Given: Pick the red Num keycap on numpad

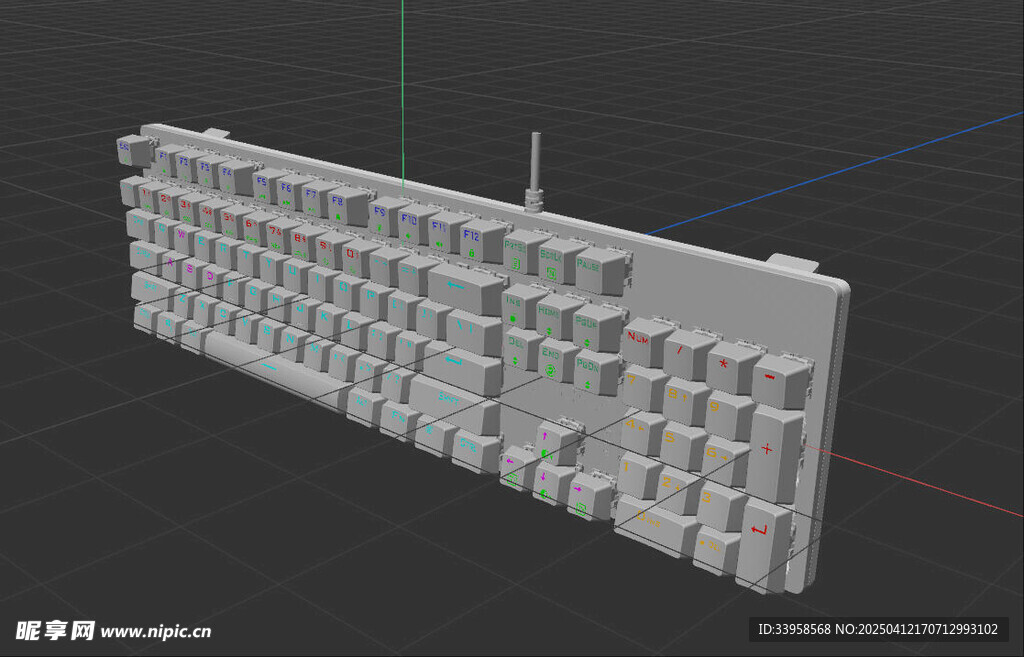Looking at the screenshot, I should (x=645, y=342).
